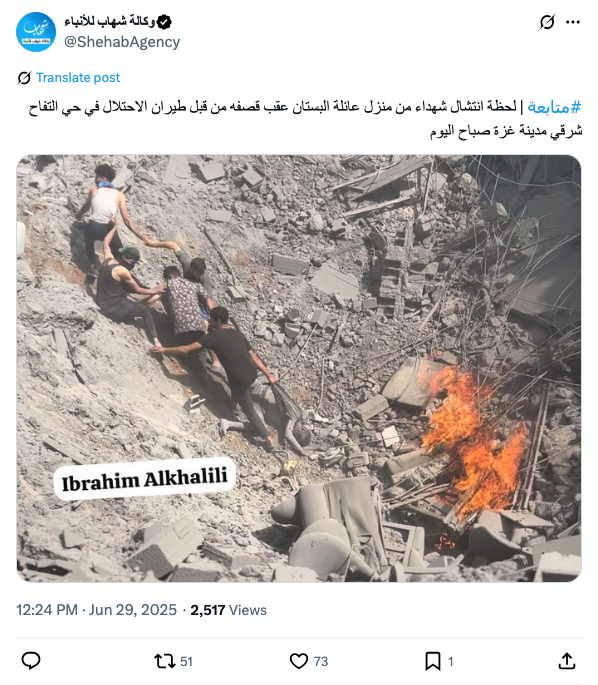Open the @ShehabAgency handle link
The image size is (598, 685).
(x=122, y=42)
